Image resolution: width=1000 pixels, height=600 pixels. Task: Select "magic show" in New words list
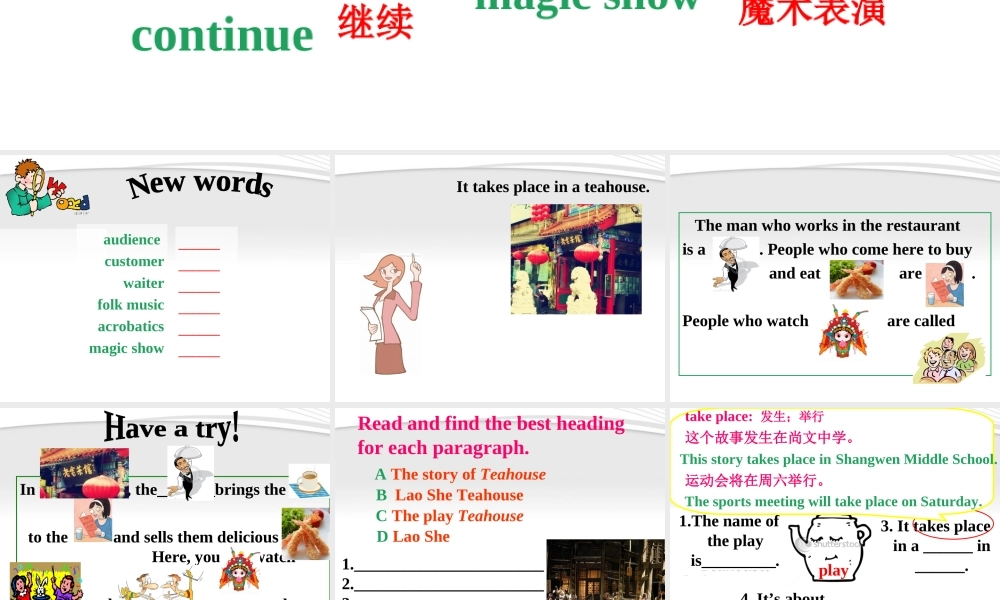126,348
